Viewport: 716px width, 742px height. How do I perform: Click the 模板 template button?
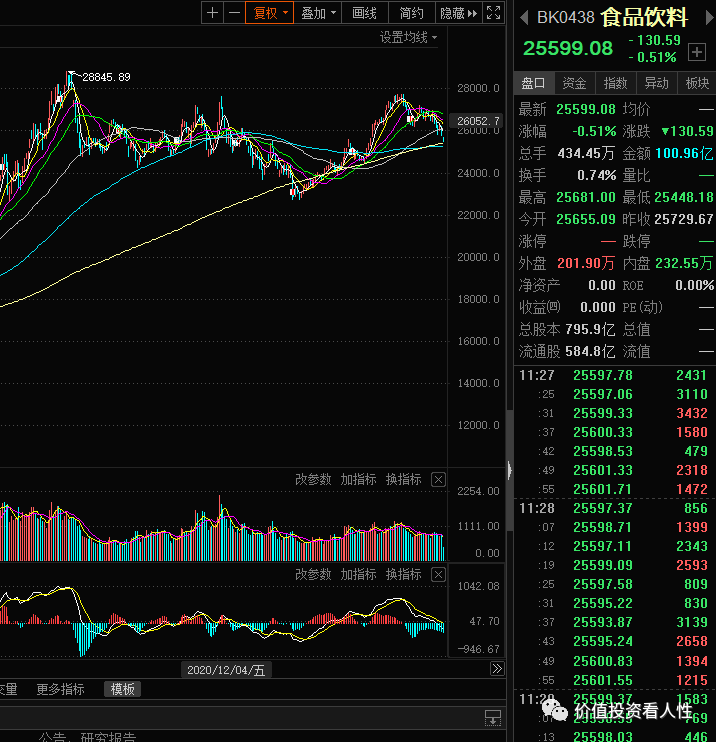123,689
